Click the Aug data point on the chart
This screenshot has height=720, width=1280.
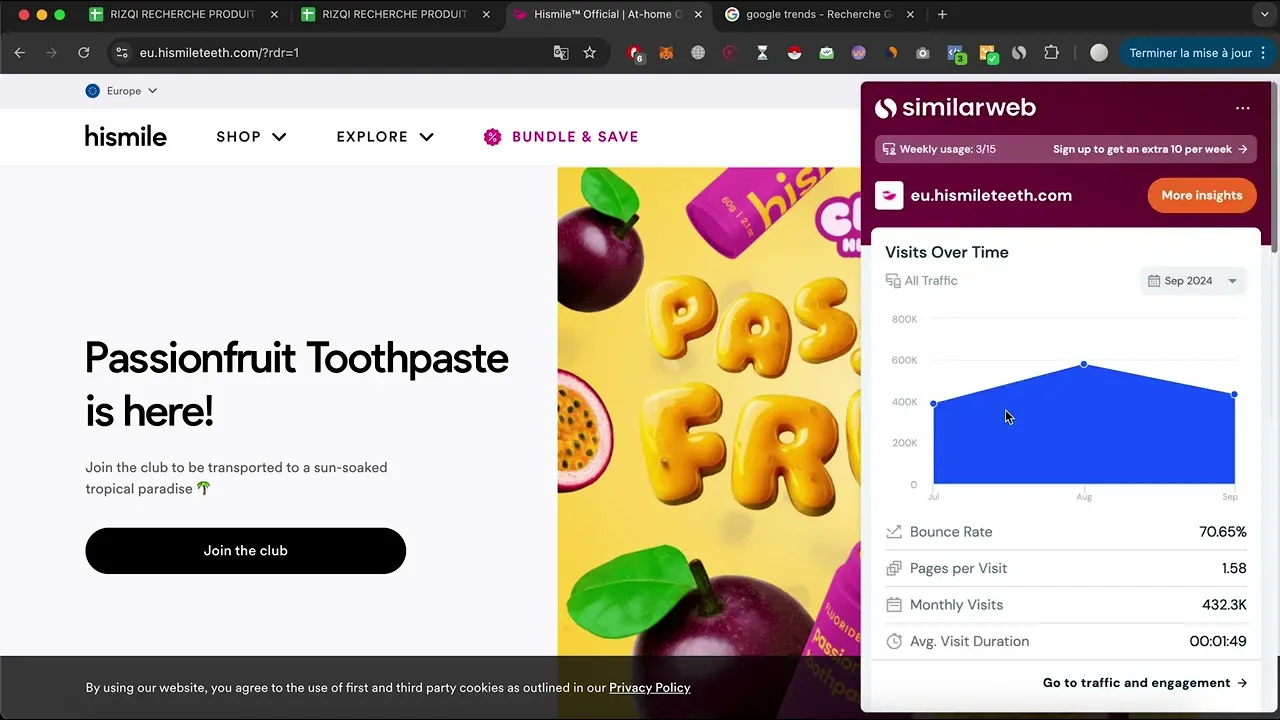[1084, 364]
